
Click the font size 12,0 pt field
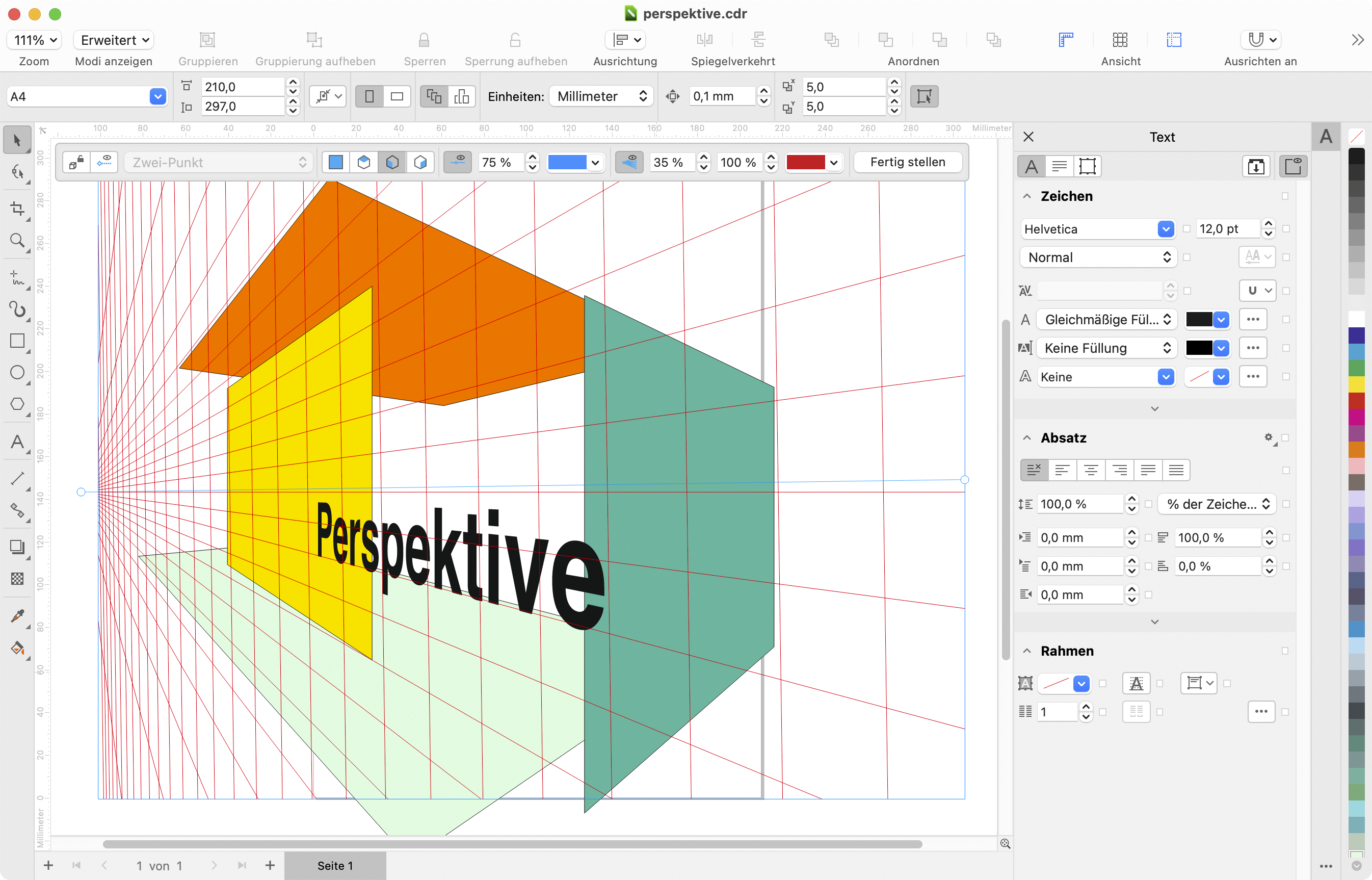pyautogui.click(x=1227, y=229)
